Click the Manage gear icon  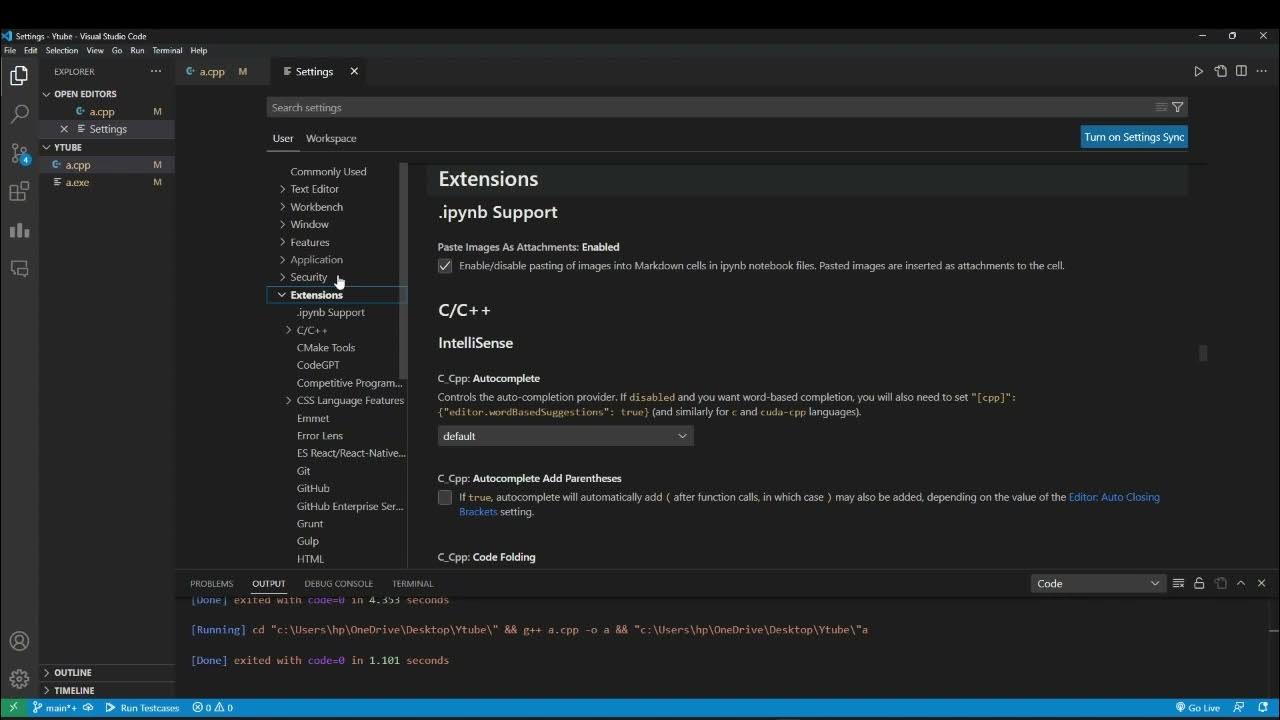coord(19,678)
